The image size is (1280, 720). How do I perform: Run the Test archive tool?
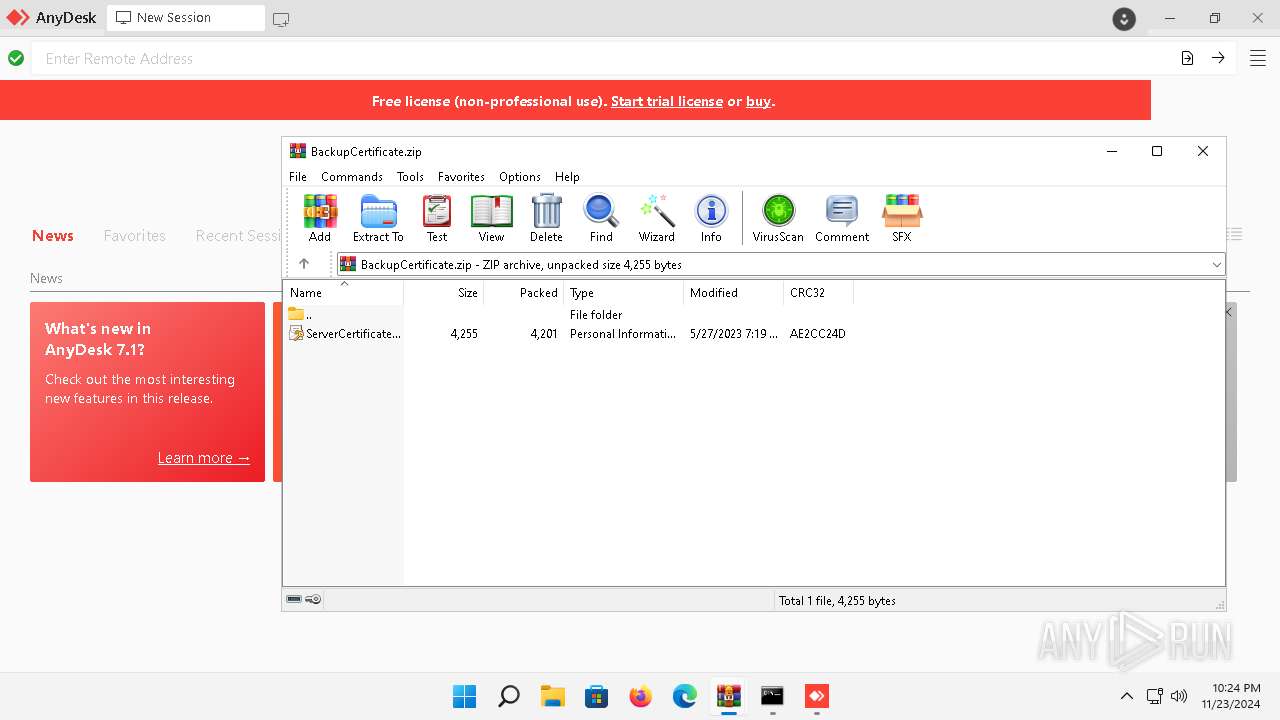tap(437, 218)
